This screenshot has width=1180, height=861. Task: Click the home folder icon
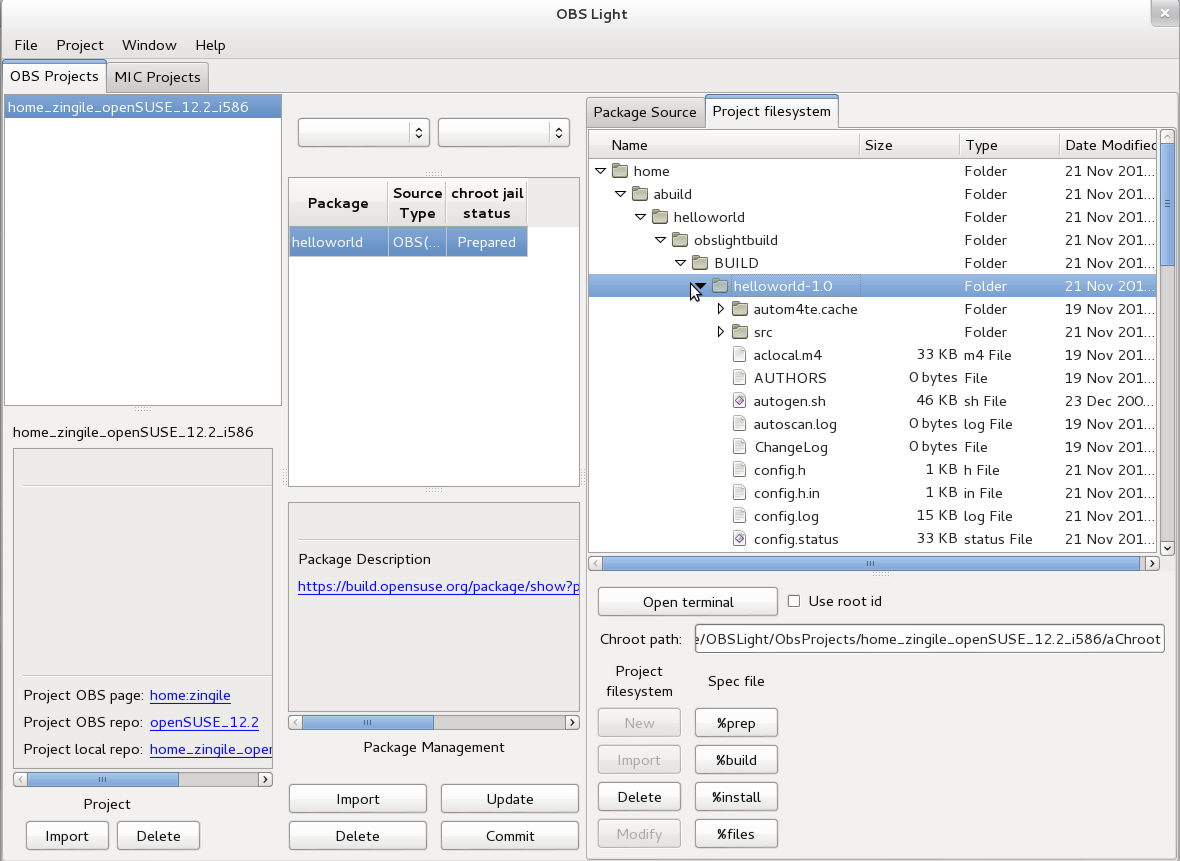(x=619, y=171)
